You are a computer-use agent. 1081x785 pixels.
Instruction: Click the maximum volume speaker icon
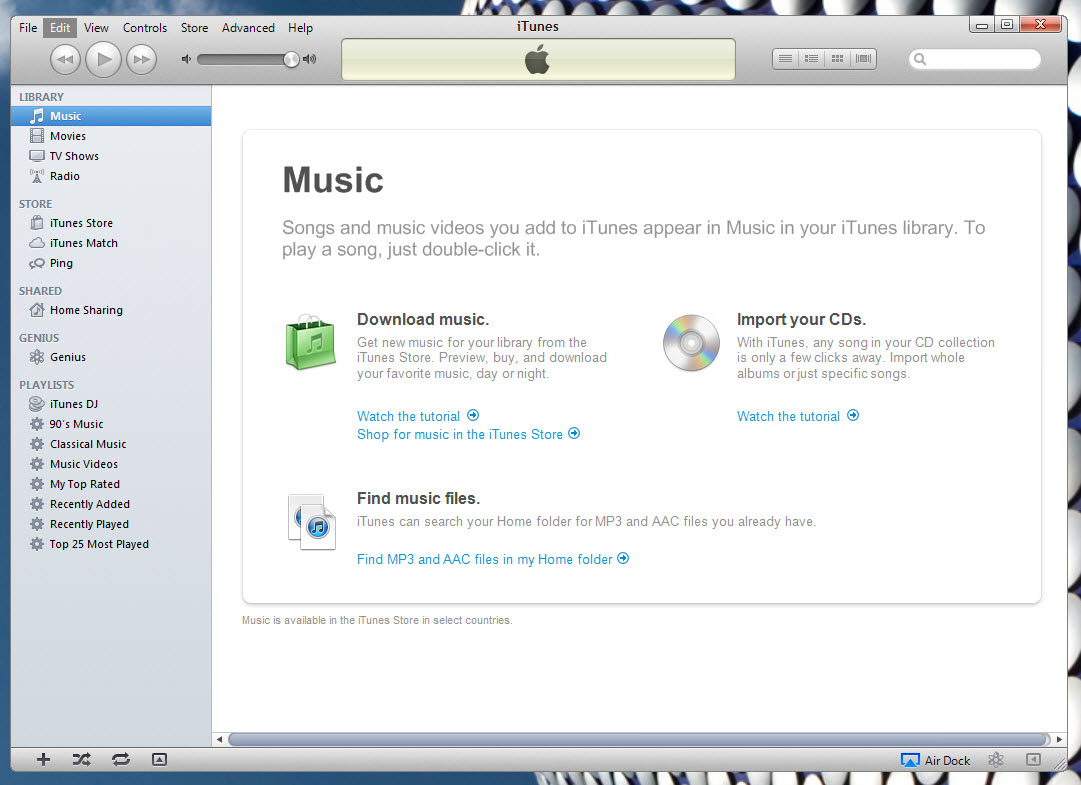tap(310, 59)
